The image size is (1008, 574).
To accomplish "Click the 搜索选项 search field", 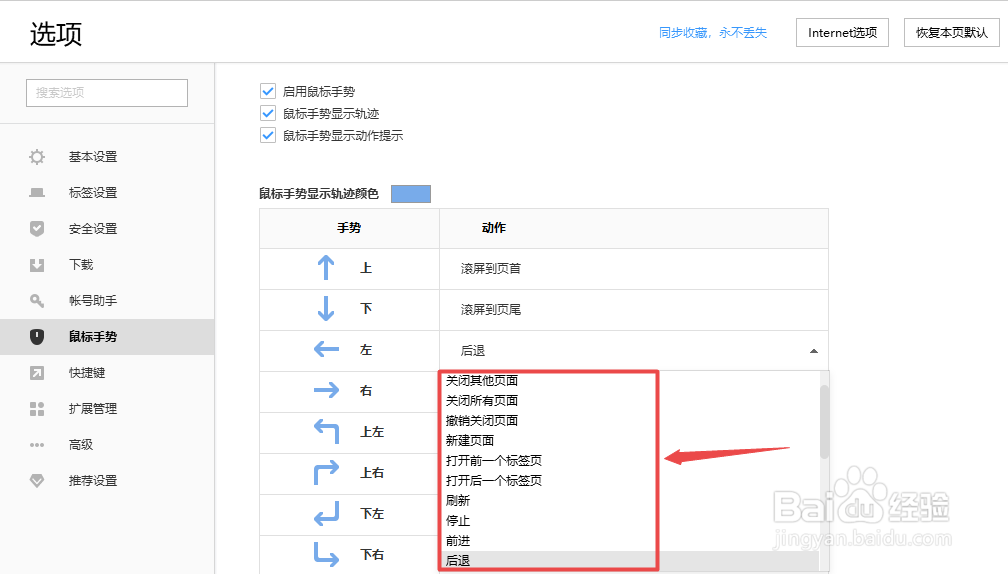I will point(107,93).
